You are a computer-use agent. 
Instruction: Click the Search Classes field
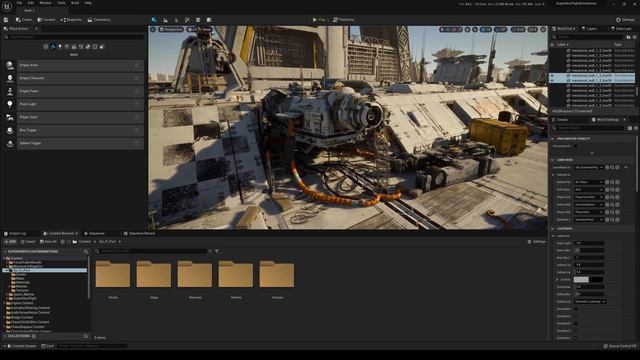74,37
